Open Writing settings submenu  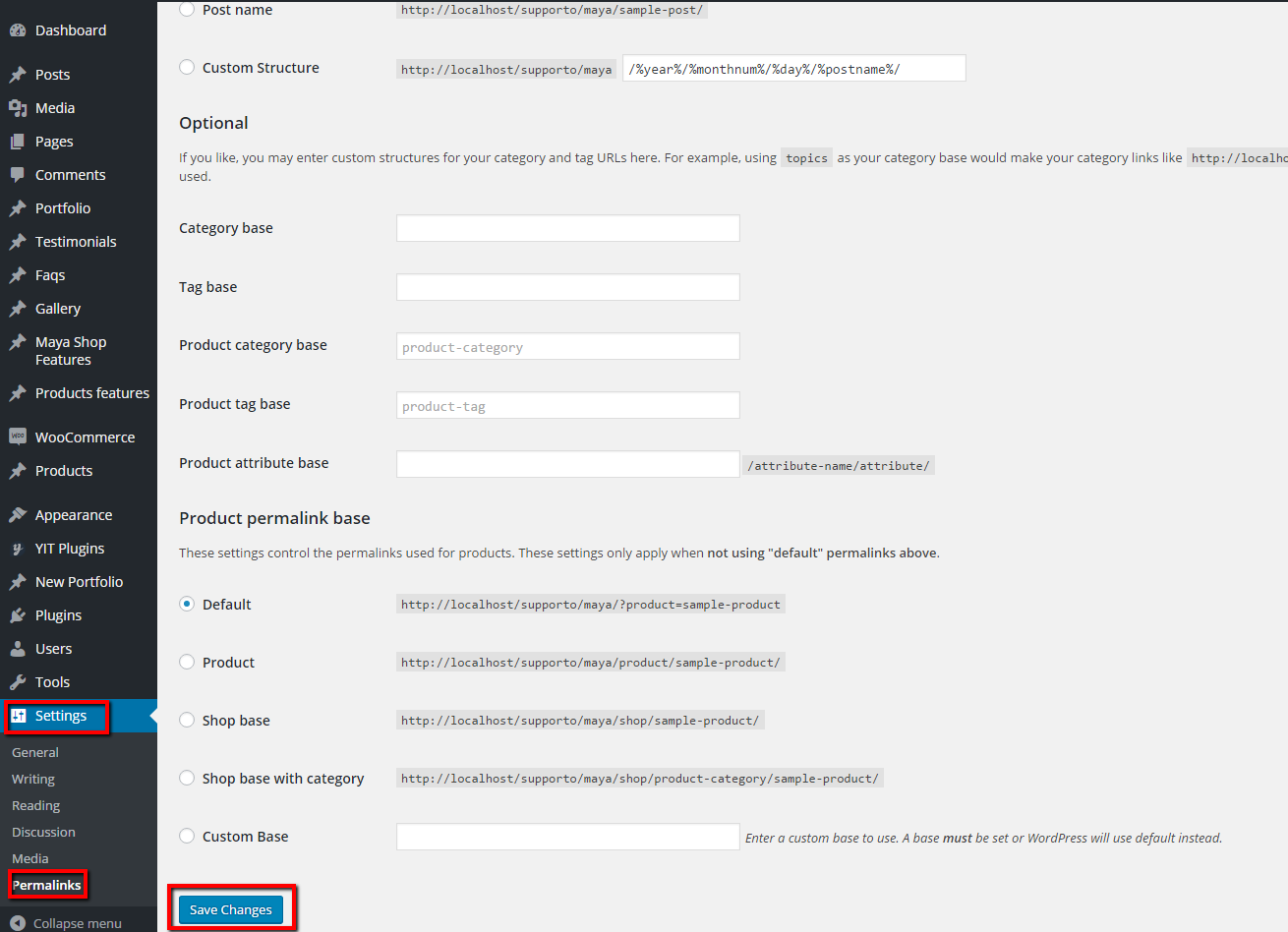pos(33,779)
